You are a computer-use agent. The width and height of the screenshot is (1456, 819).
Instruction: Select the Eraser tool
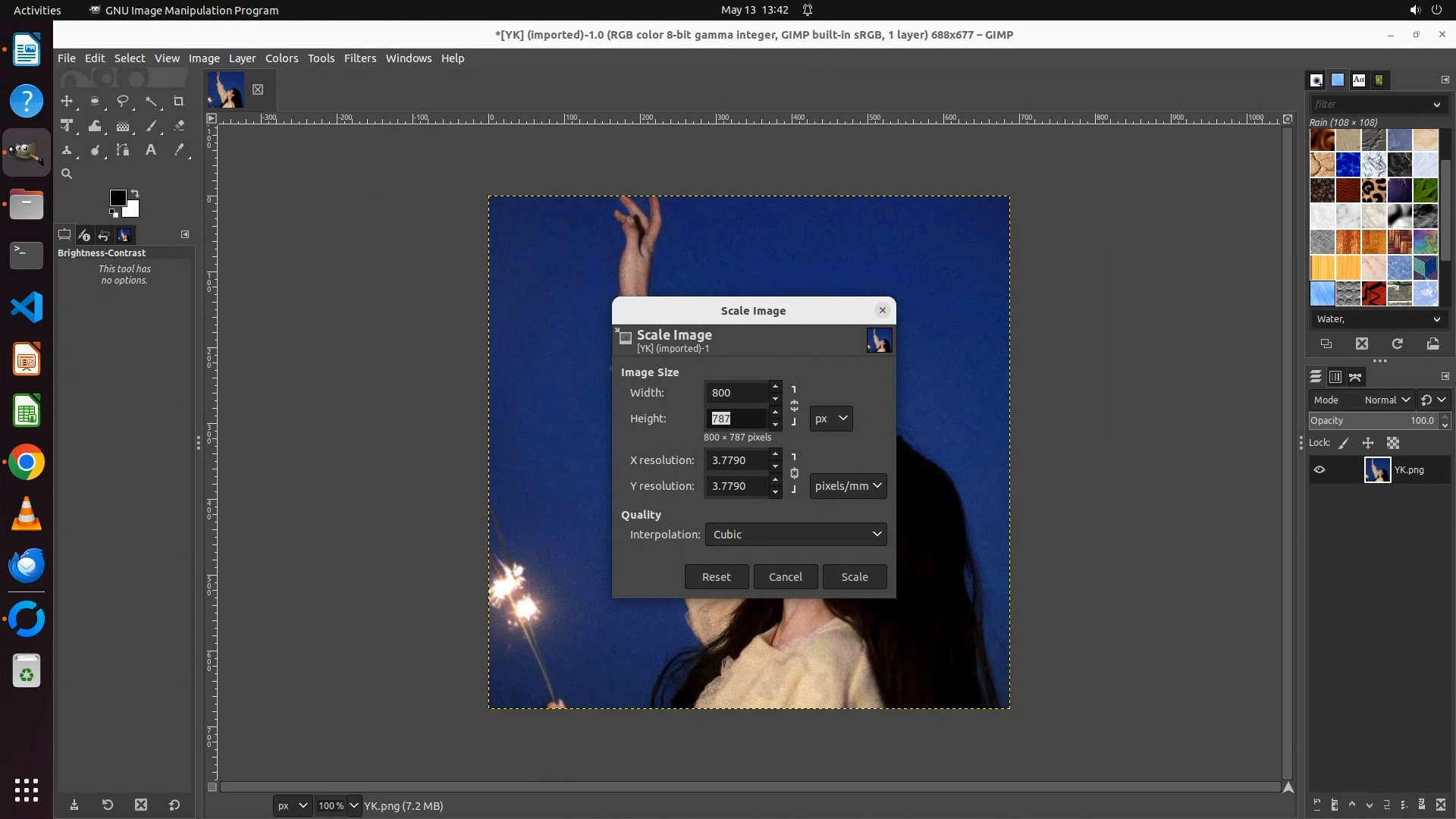coord(179,126)
